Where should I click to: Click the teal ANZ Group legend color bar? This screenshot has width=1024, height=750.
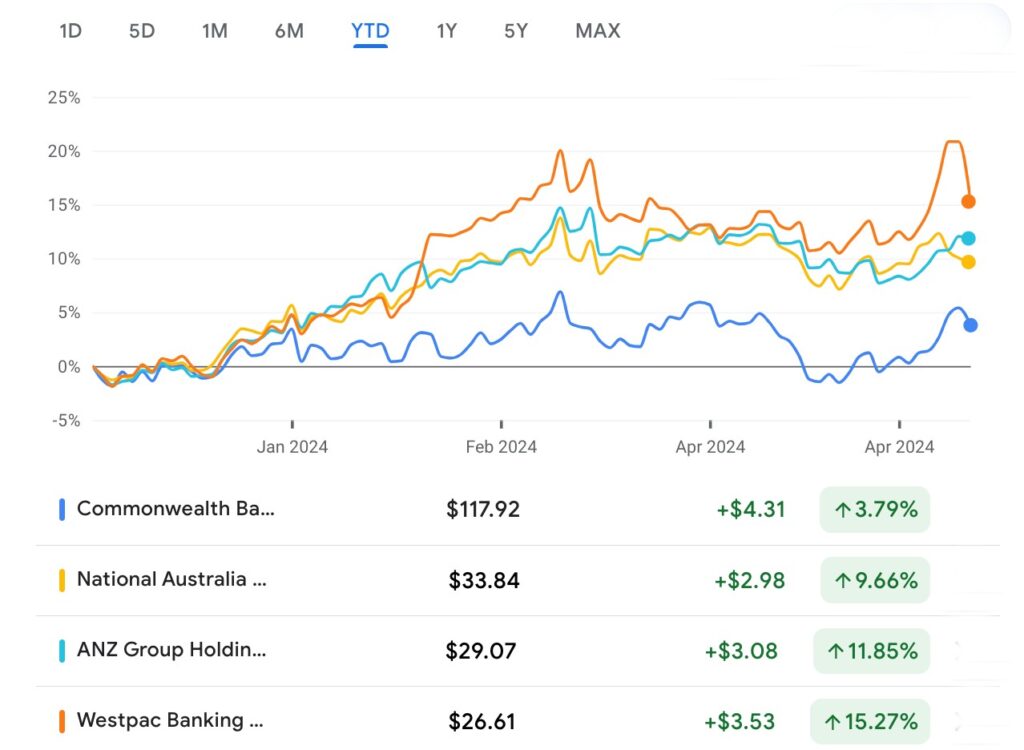[62, 651]
